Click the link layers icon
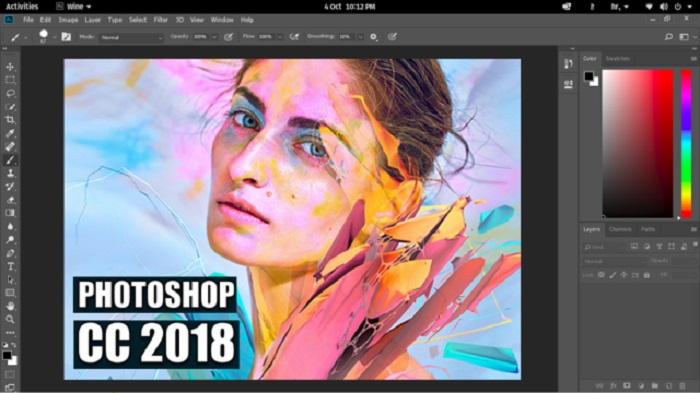The height and width of the screenshot is (393, 700). pyautogui.click(x=600, y=385)
